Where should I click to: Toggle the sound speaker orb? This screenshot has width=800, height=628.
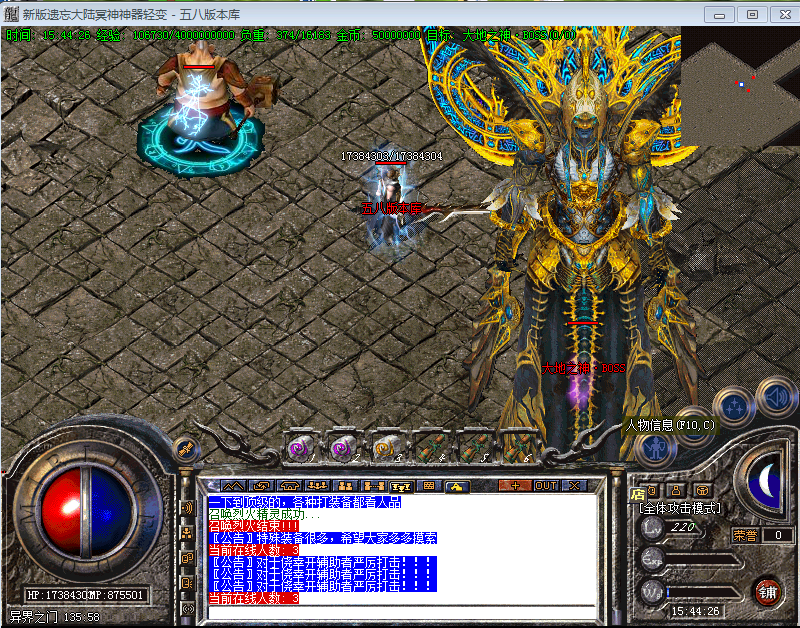point(778,397)
